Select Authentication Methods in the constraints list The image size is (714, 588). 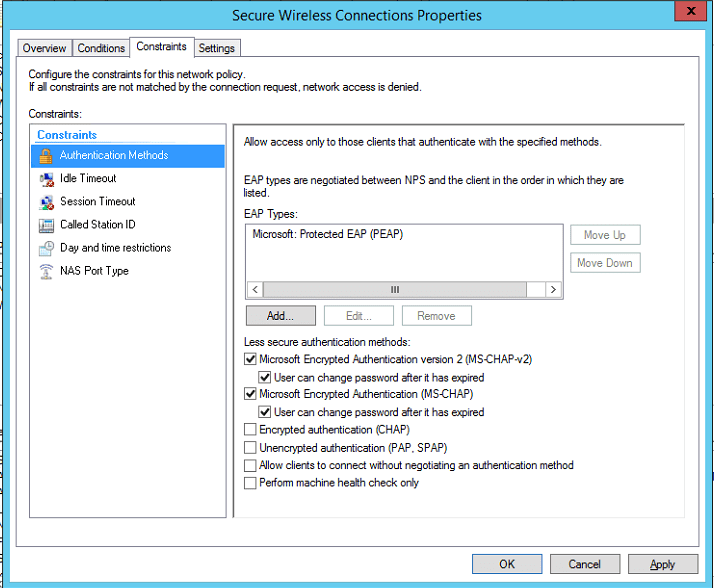tap(128, 156)
